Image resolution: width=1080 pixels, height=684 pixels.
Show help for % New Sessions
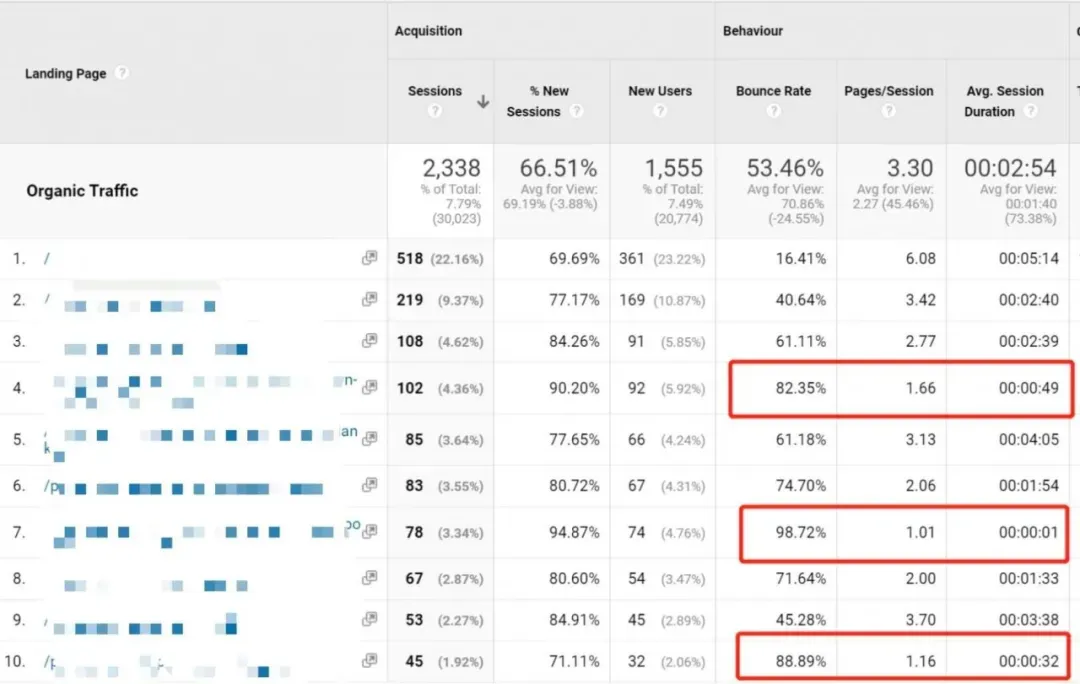point(577,111)
